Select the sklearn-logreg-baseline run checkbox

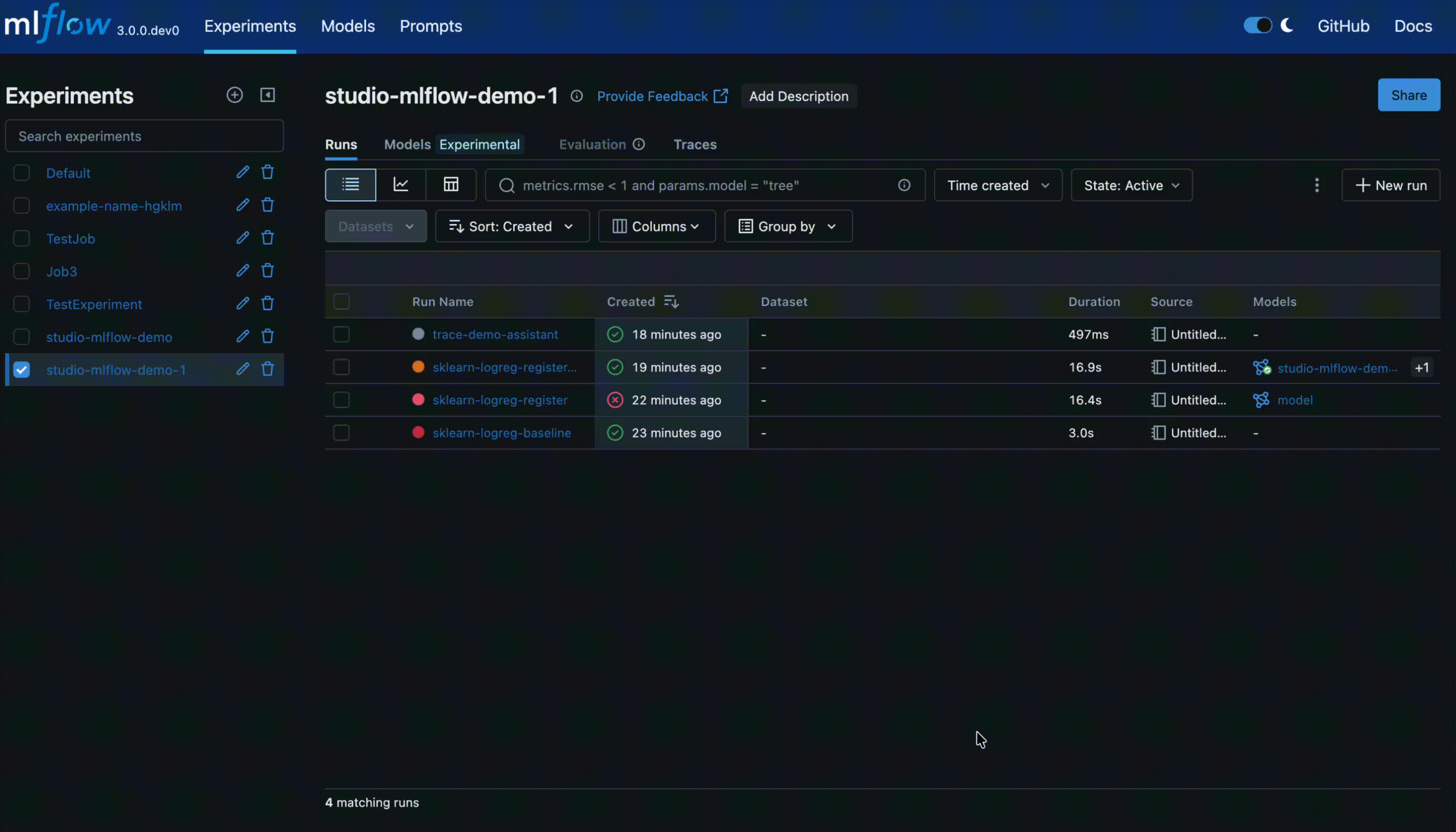click(x=341, y=432)
